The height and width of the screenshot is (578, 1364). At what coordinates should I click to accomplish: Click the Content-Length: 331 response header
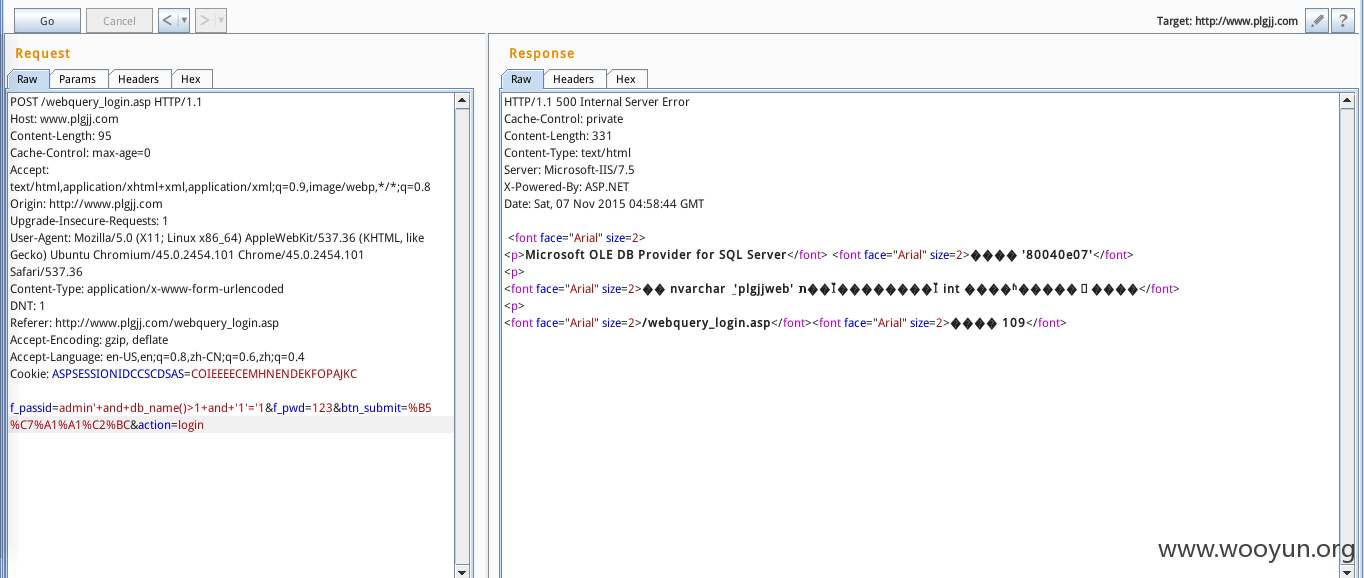point(558,136)
